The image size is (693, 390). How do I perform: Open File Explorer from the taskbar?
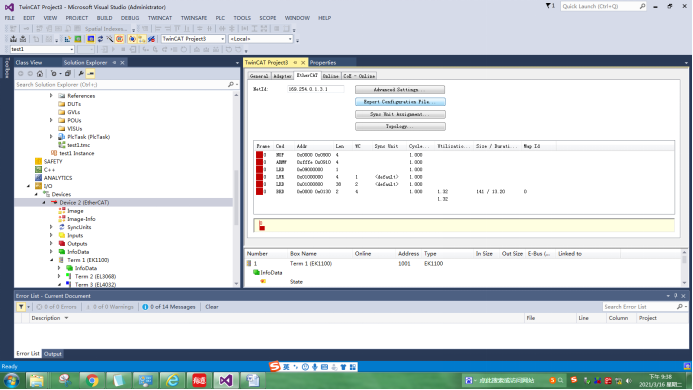37,380
